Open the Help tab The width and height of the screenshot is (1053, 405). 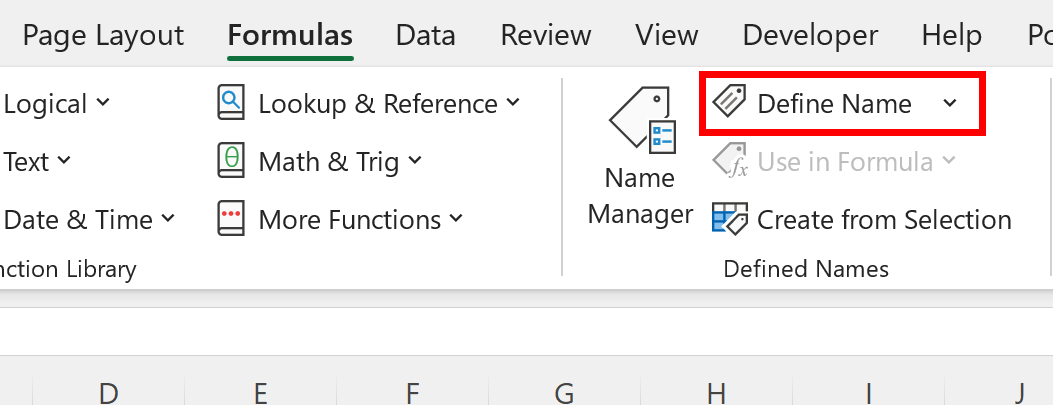point(952,35)
